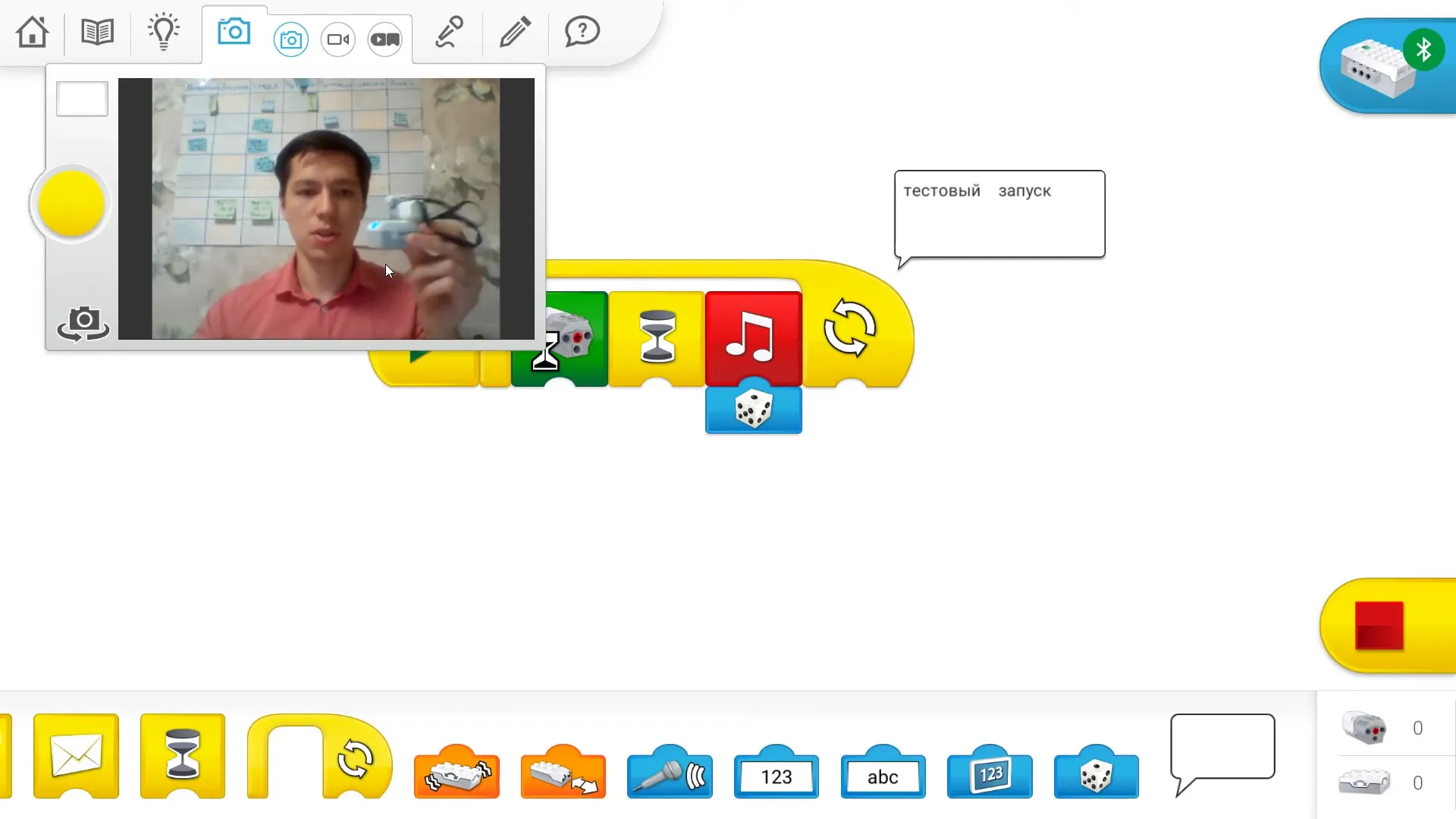Select video recording mode
1456x819 pixels.
point(337,39)
